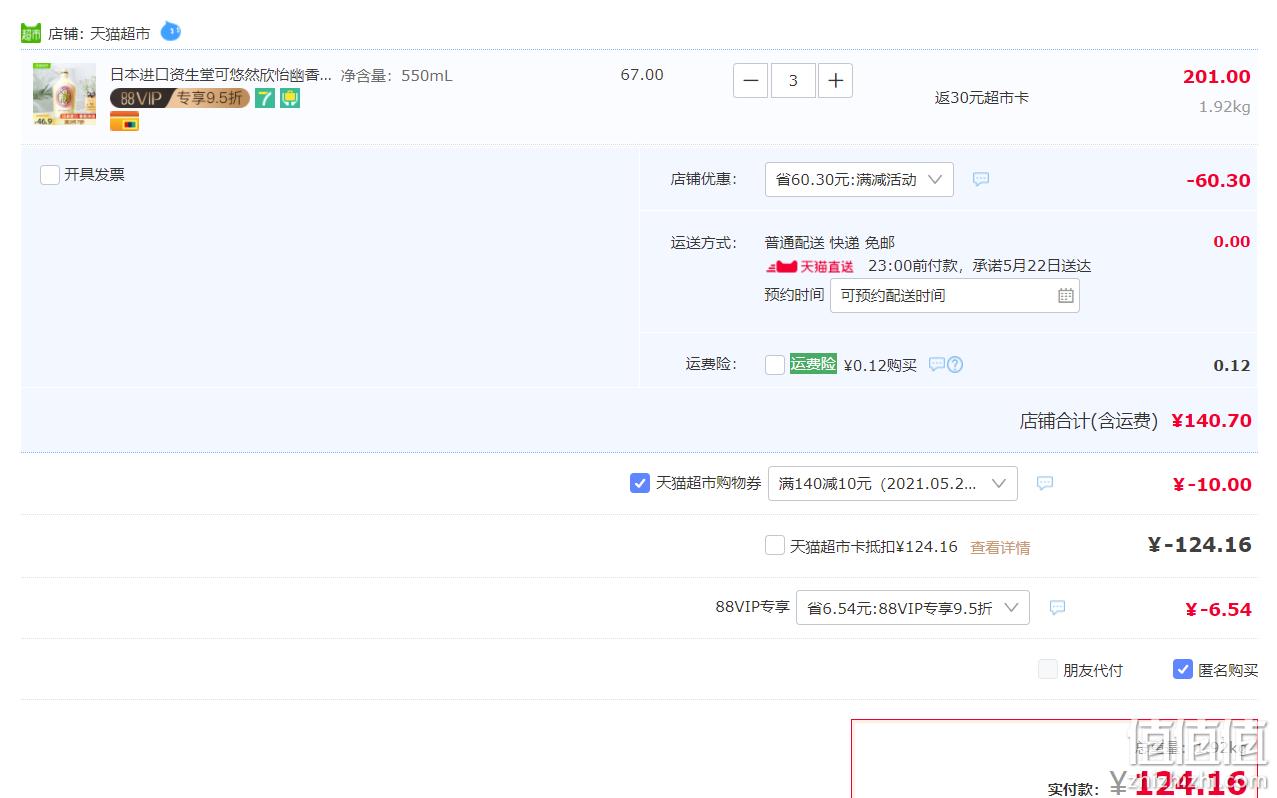Open the 省6.54元:88VIP专享9.5折 dropdown
The width and height of the screenshot is (1277, 798).
tap(913, 607)
